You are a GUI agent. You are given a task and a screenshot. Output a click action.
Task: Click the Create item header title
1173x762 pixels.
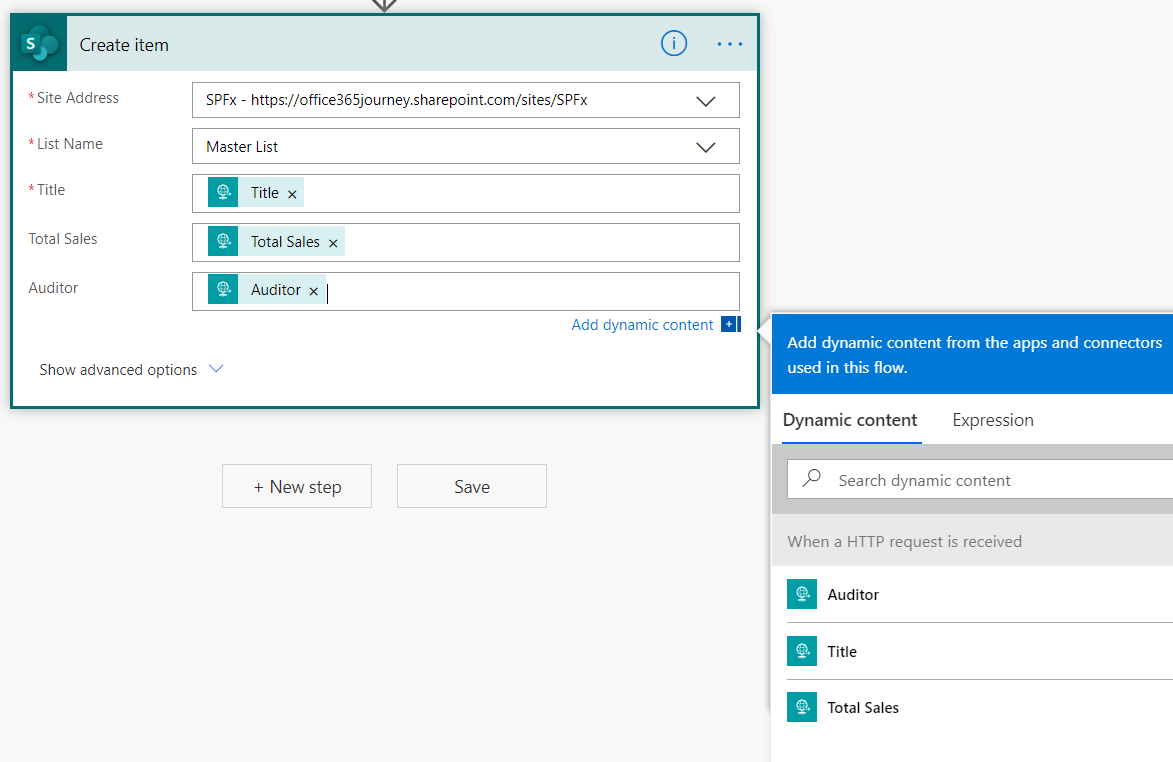coord(124,45)
